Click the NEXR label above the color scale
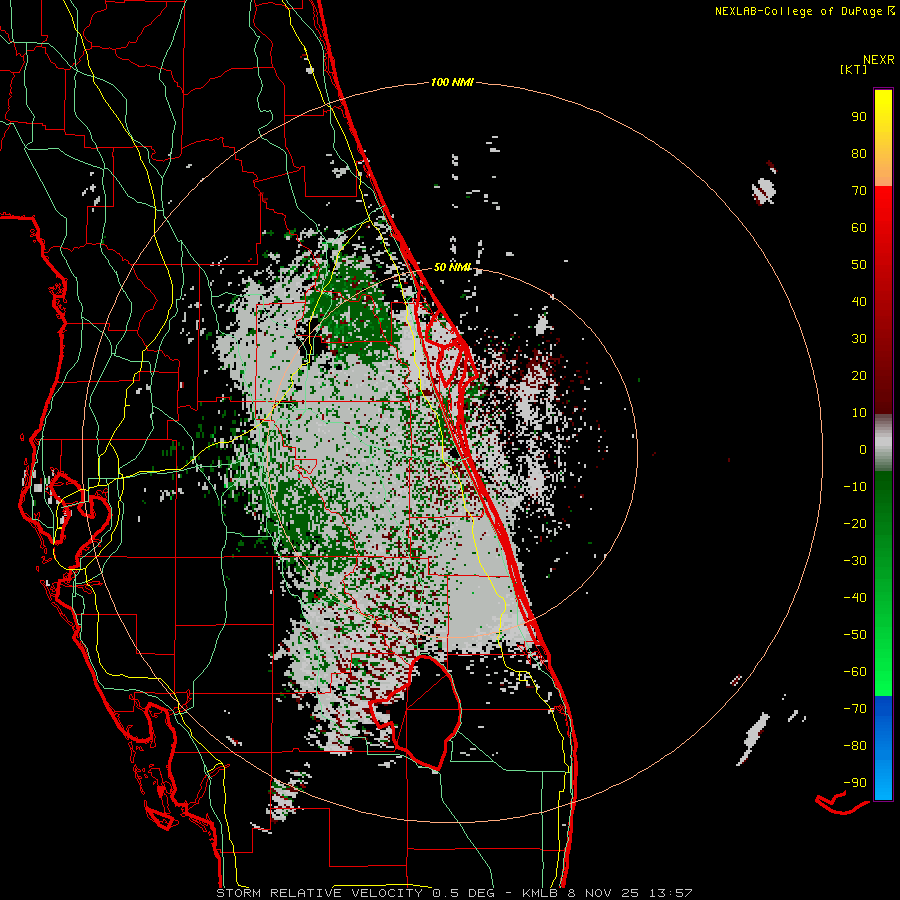Screen dimensions: 900x900 click(x=878, y=60)
